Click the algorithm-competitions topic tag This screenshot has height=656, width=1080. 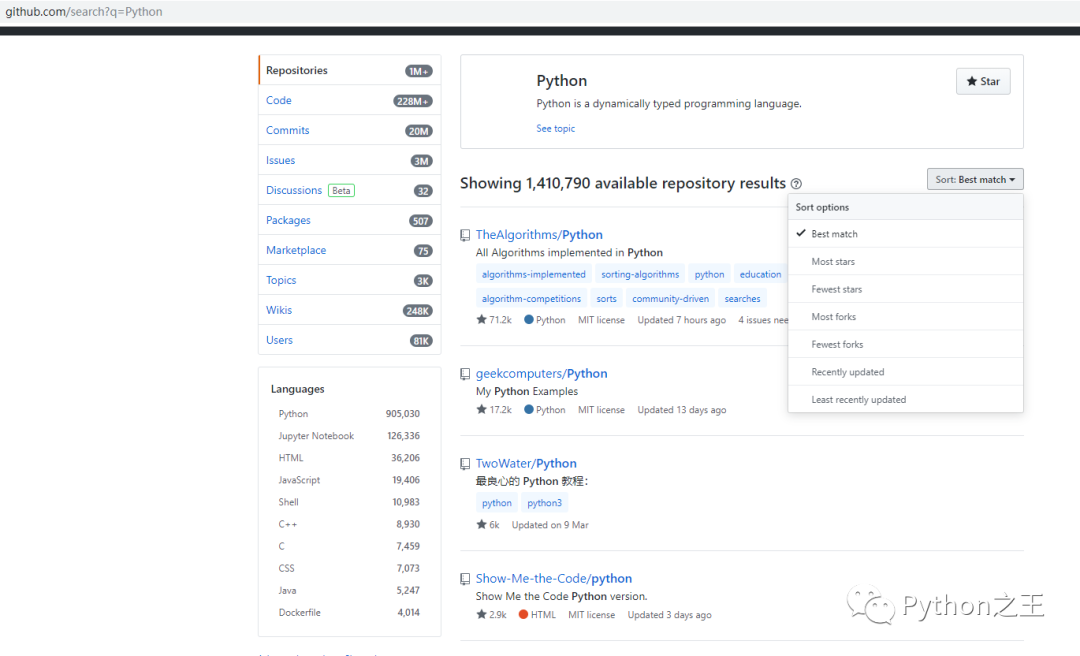pos(531,299)
